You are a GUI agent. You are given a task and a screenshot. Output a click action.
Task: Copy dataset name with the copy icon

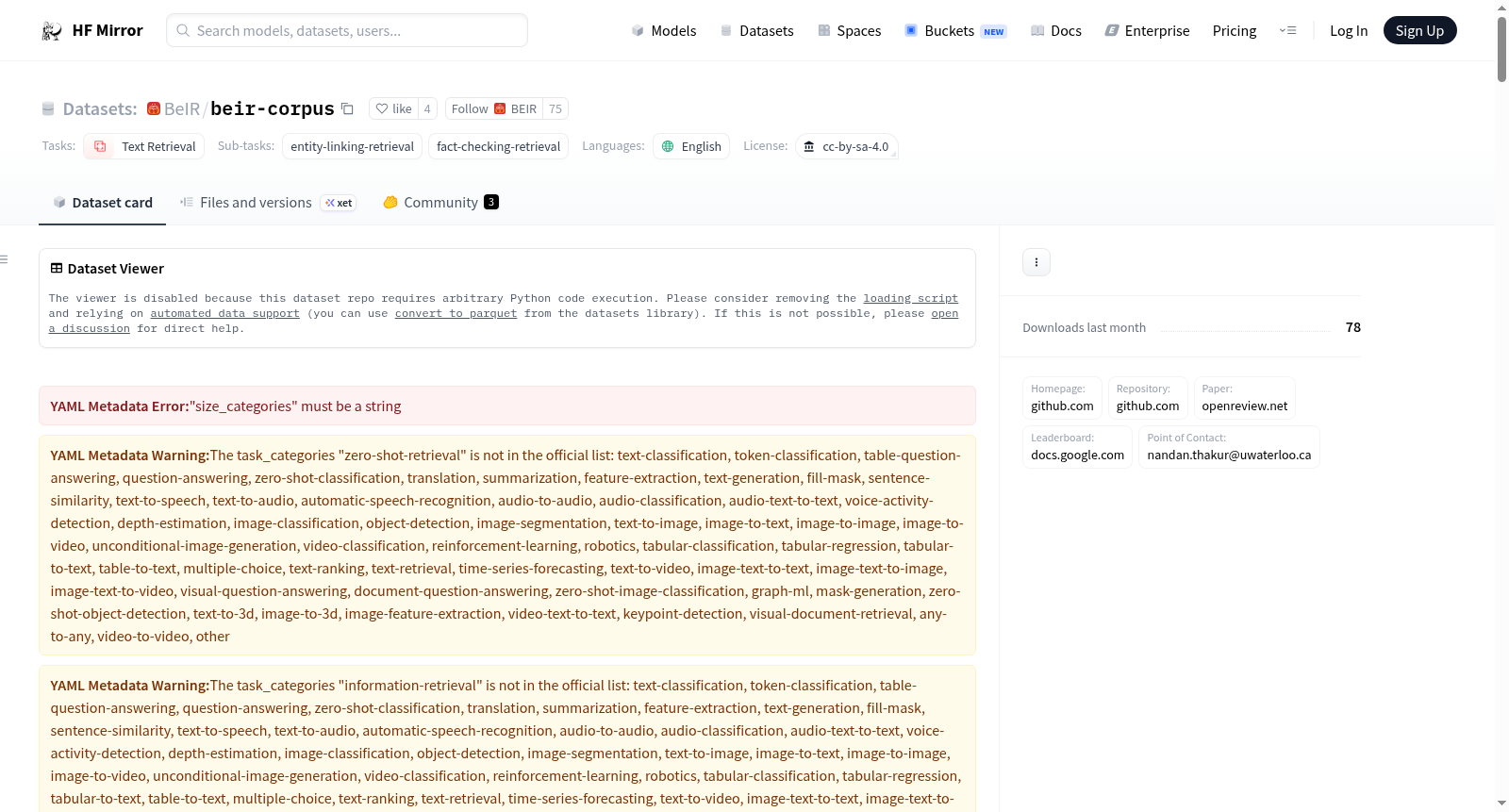point(347,108)
